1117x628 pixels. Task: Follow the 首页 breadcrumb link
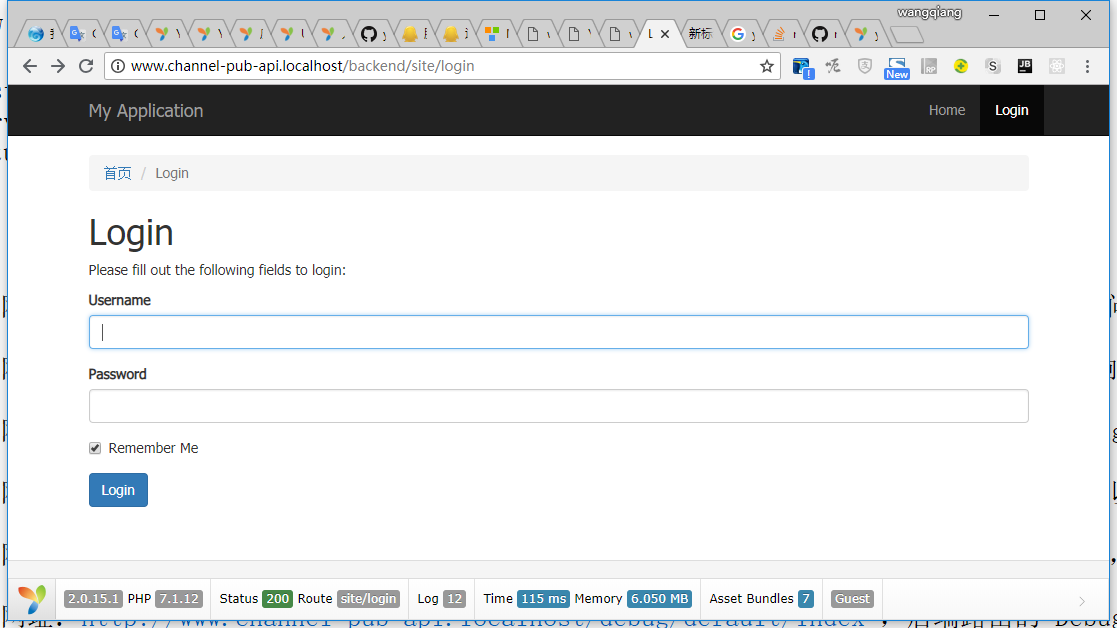[118, 173]
